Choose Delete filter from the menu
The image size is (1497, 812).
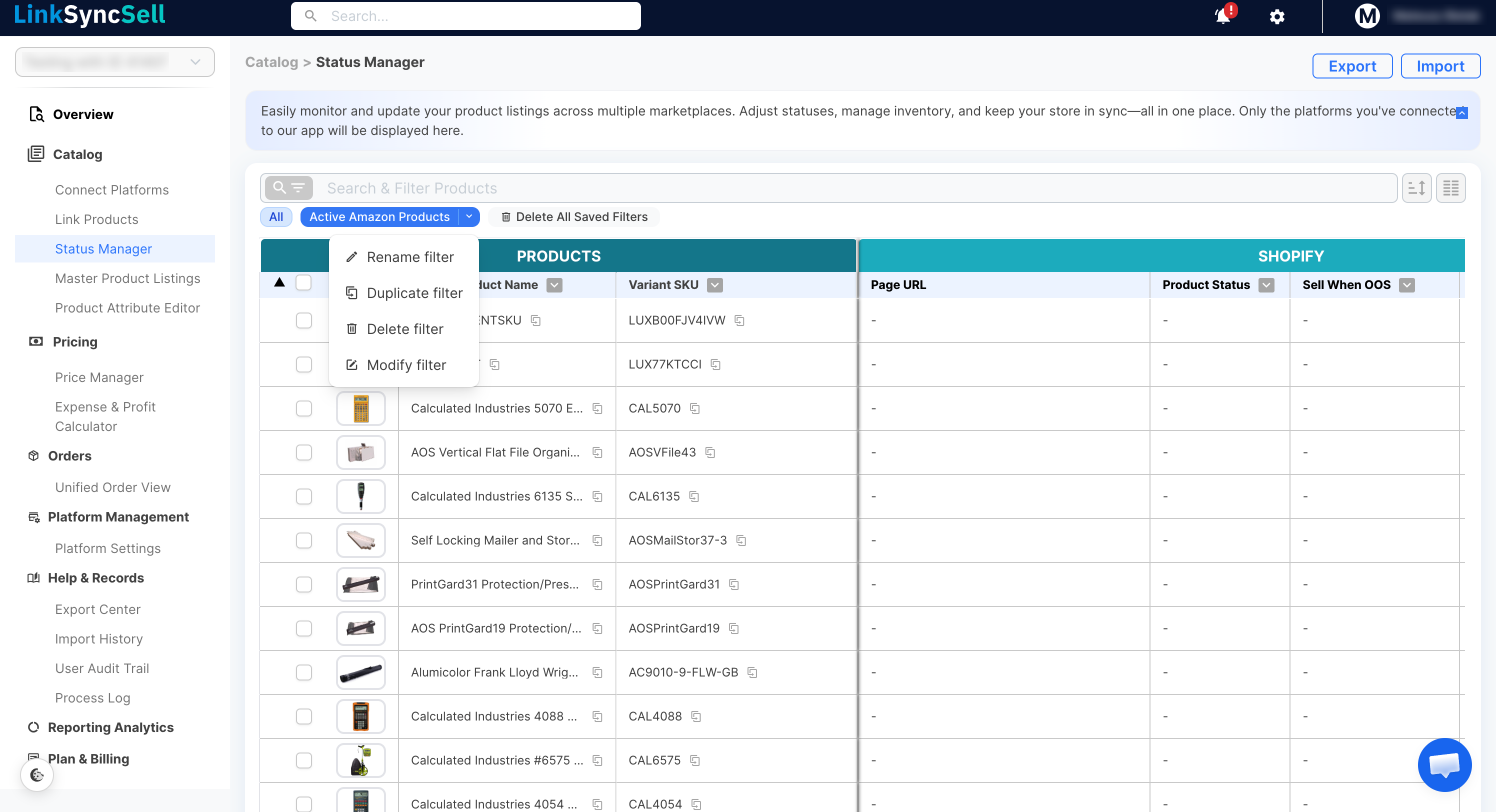pos(404,329)
